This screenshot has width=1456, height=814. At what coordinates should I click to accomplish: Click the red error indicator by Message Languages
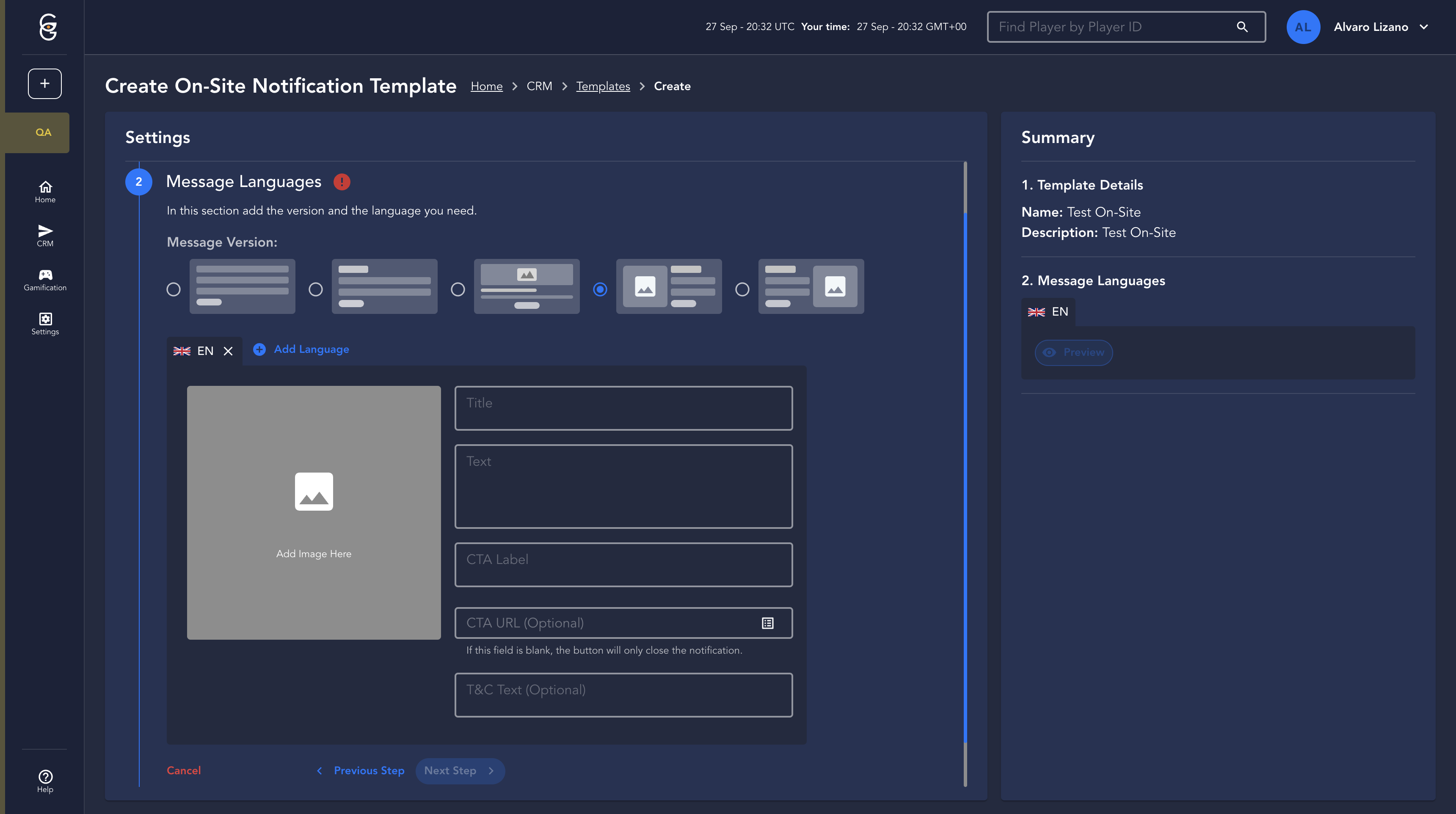tap(342, 182)
